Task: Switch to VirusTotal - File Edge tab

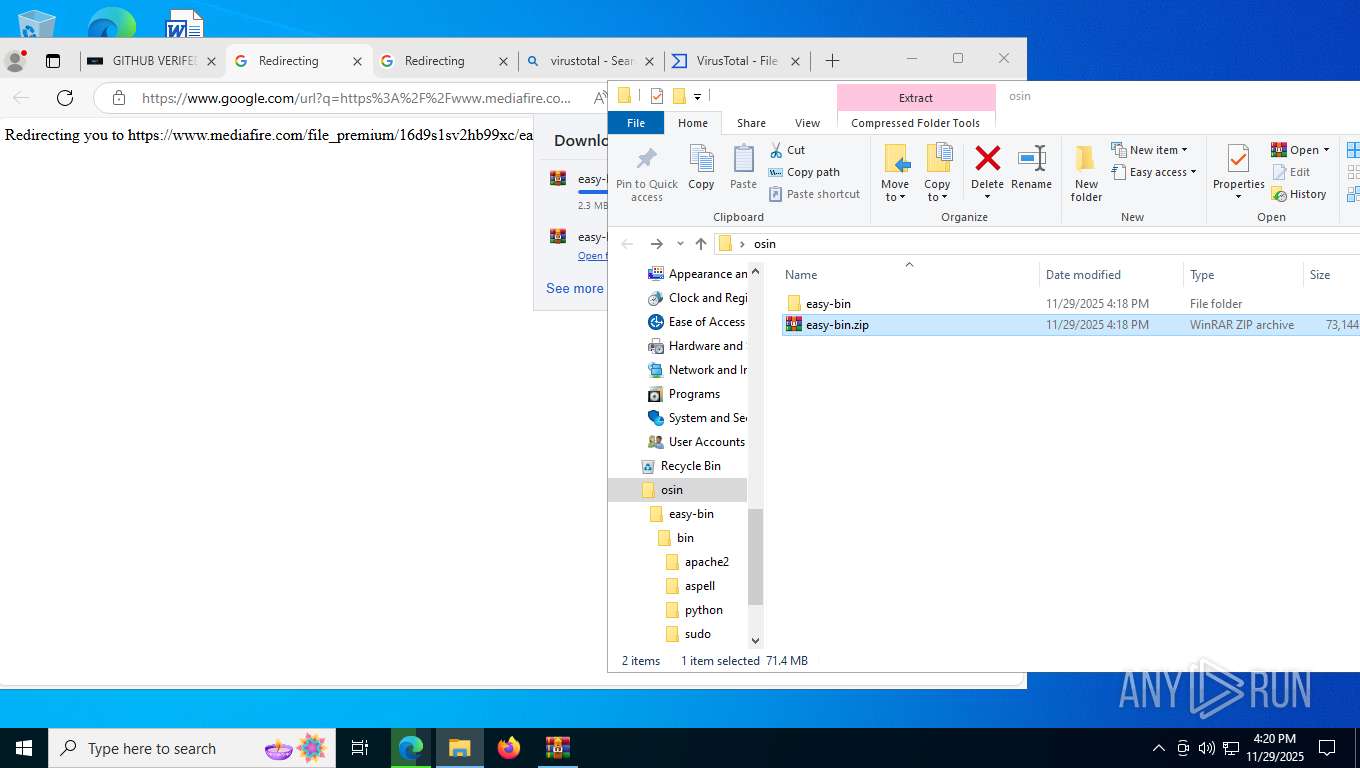Action: 737,61
